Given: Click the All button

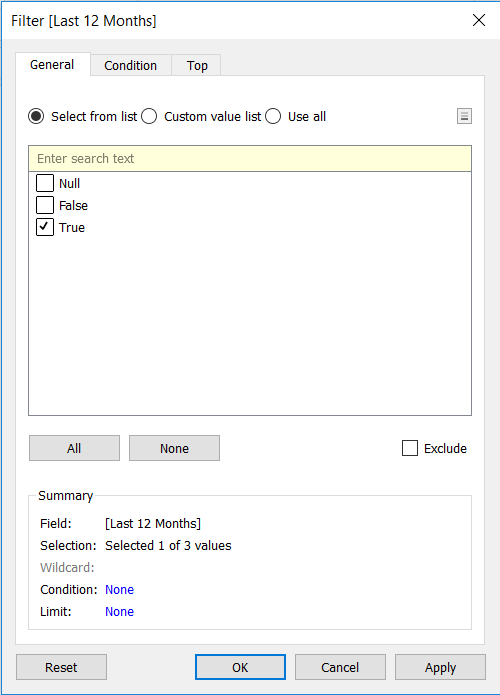Looking at the screenshot, I should pos(74,448).
